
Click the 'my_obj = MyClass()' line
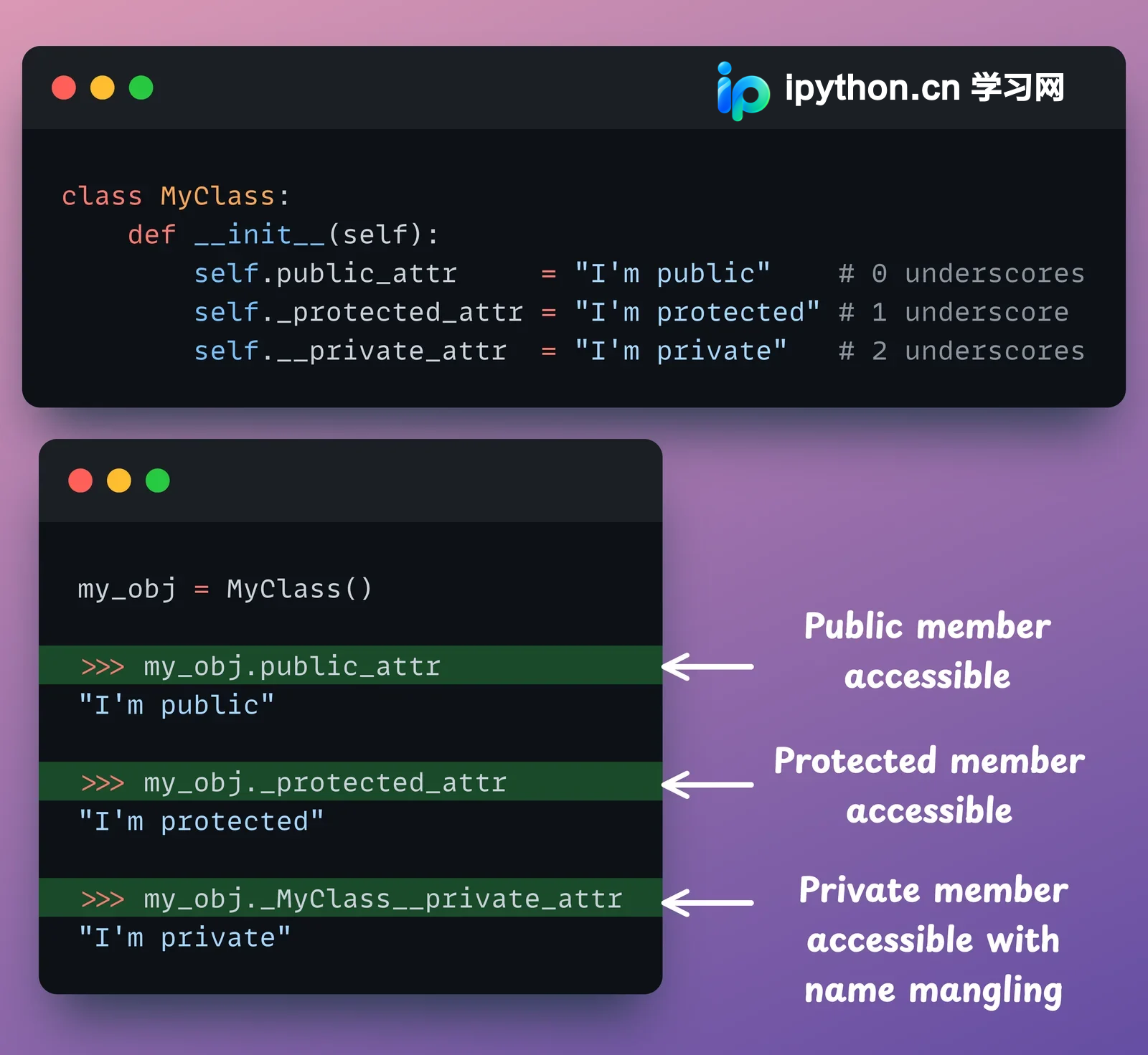tap(225, 589)
